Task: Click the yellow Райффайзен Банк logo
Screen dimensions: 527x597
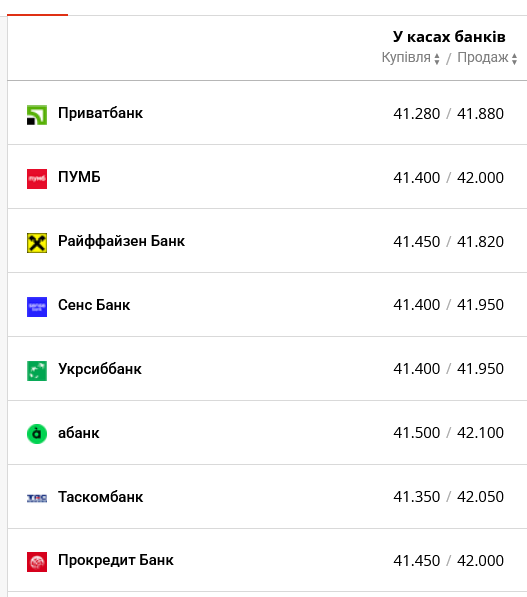Action: coord(37,243)
